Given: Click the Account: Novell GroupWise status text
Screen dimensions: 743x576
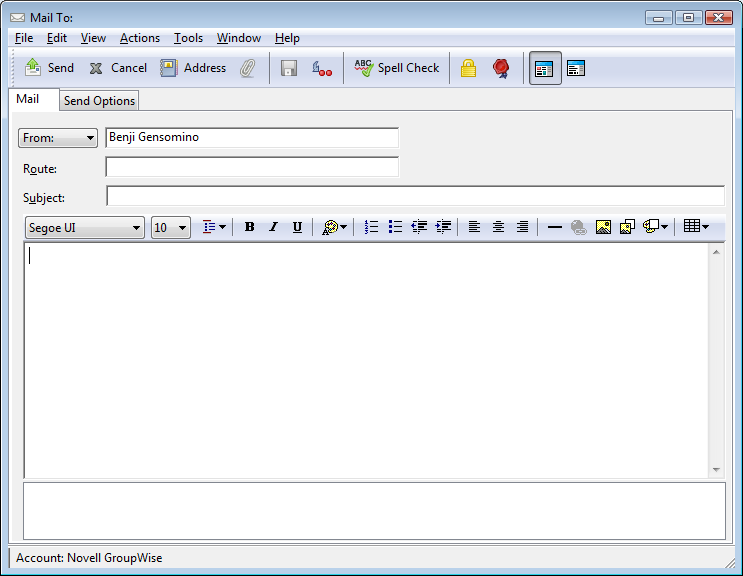Looking at the screenshot, I should [89, 558].
